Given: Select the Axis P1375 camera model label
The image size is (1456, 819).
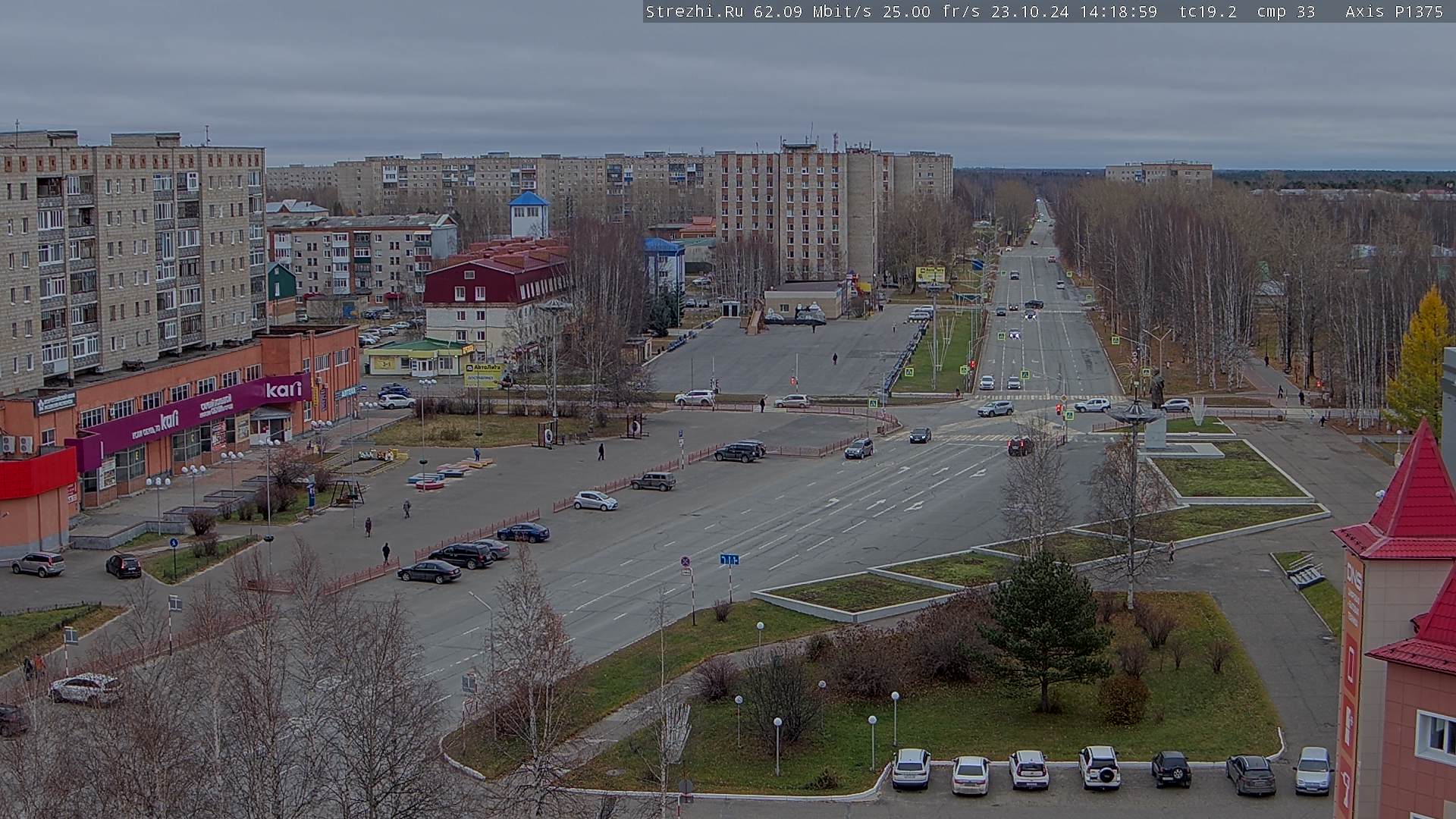Looking at the screenshot, I should pos(1394,11).
